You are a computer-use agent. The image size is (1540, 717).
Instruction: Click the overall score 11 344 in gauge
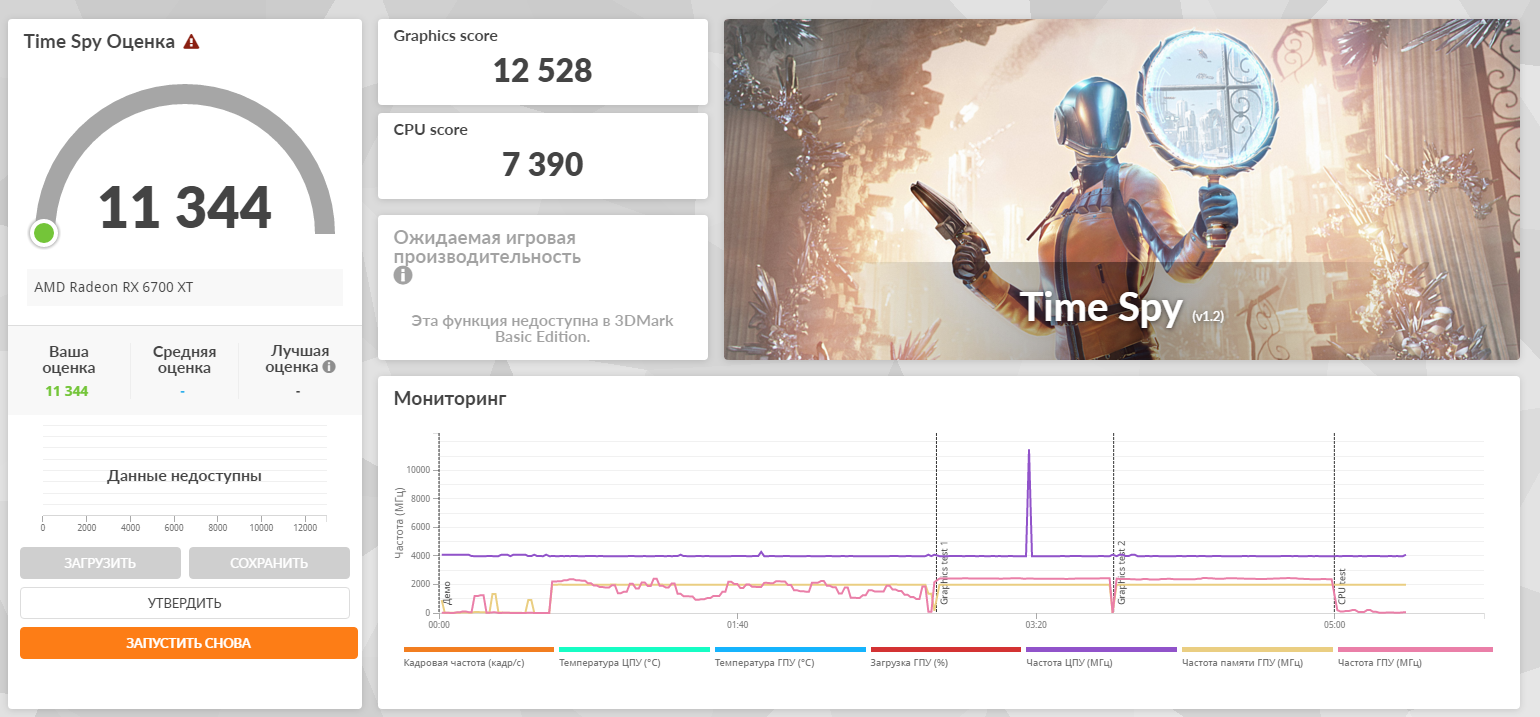click(x=185, y=208)
